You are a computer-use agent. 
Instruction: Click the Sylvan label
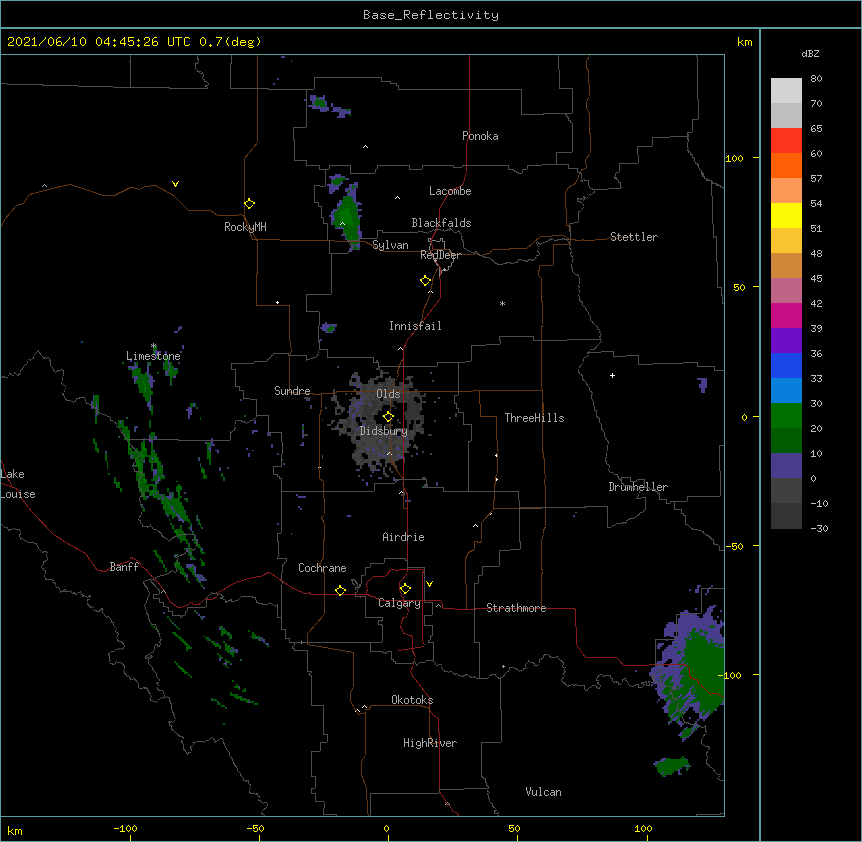(x=390, y=245)
